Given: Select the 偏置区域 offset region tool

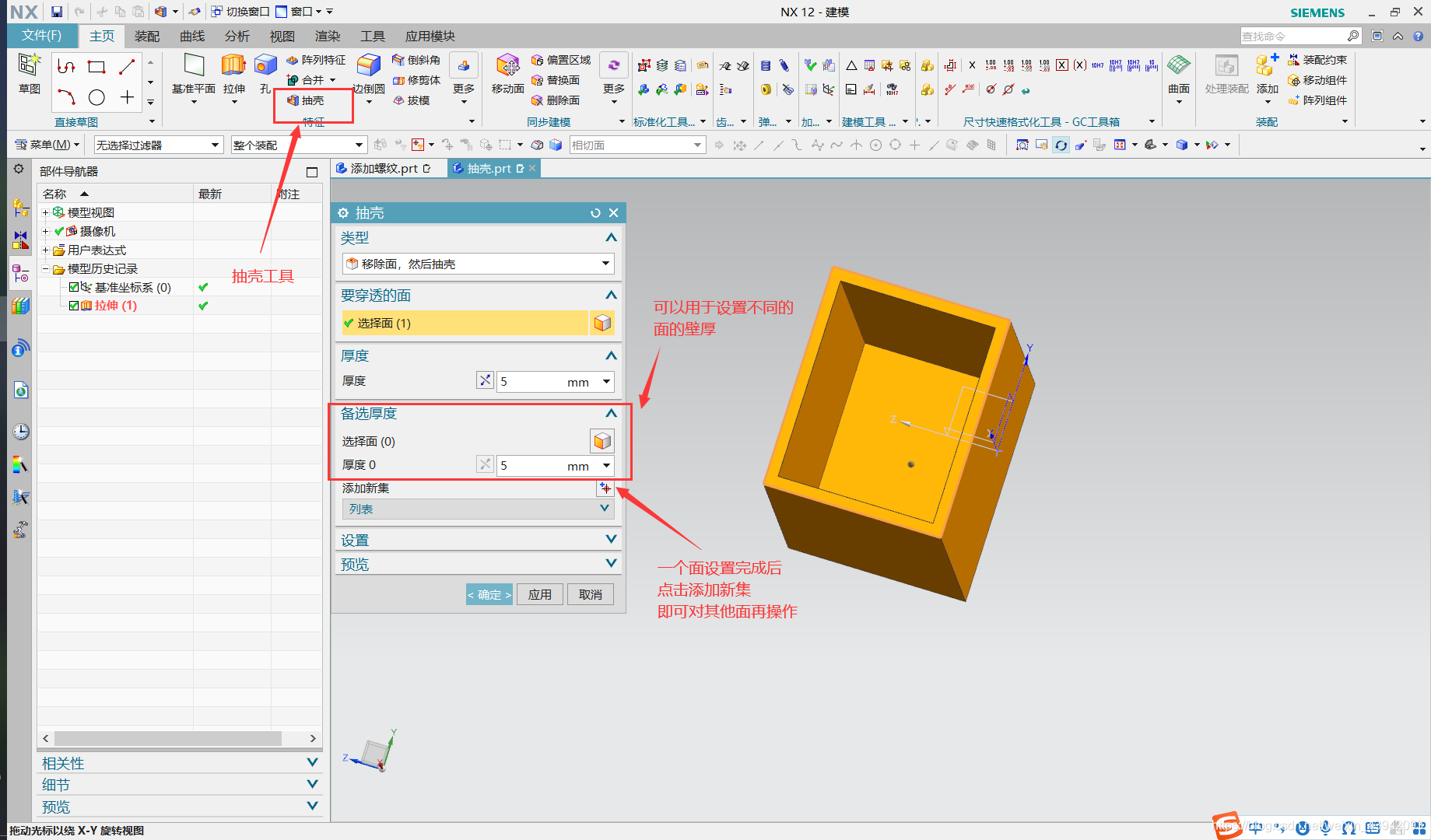Looking at the screenshot, I should pos(561,60).
